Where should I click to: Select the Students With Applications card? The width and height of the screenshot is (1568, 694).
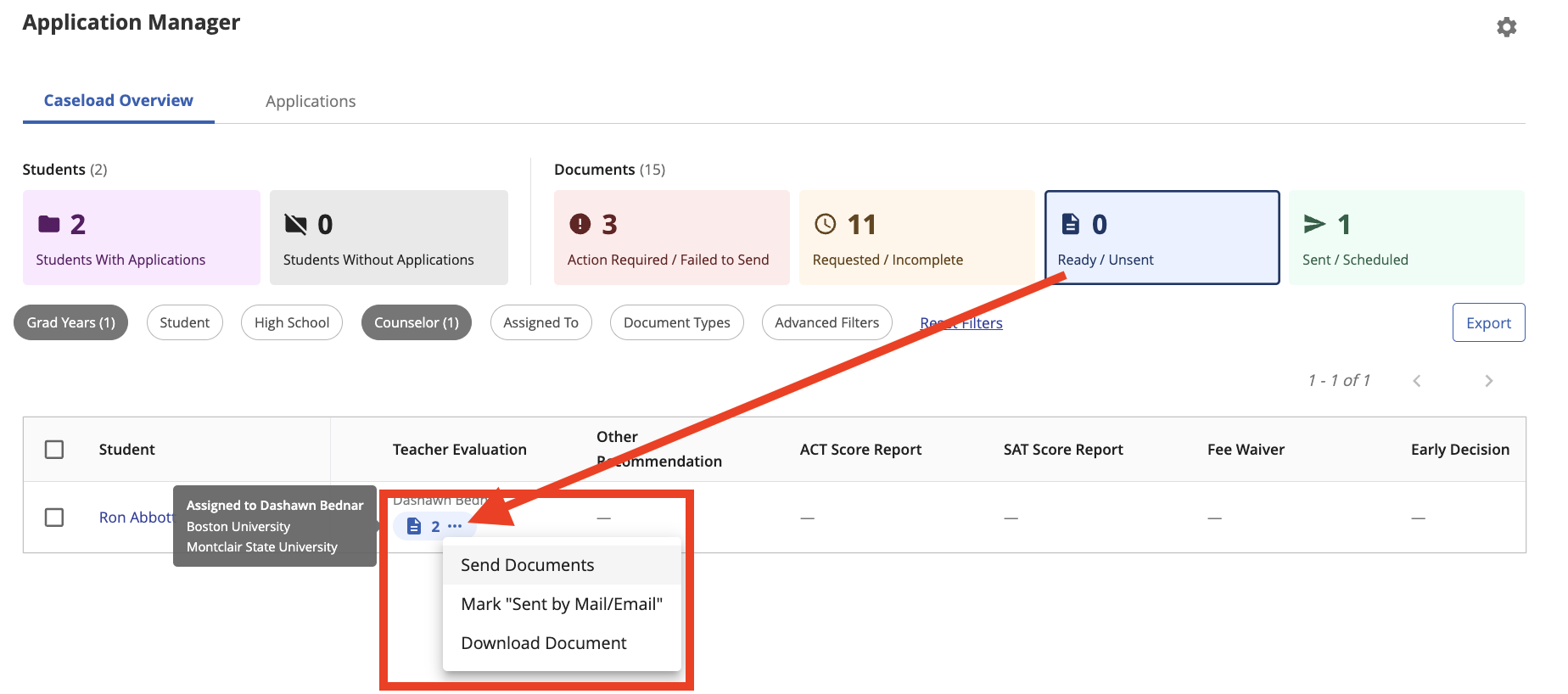pyautogui.click(x=142, y=238)
